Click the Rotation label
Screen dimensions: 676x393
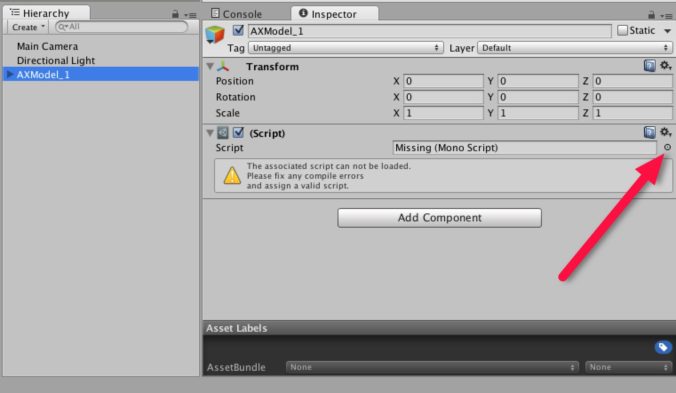pyautogui.click(x=235, y=97)
